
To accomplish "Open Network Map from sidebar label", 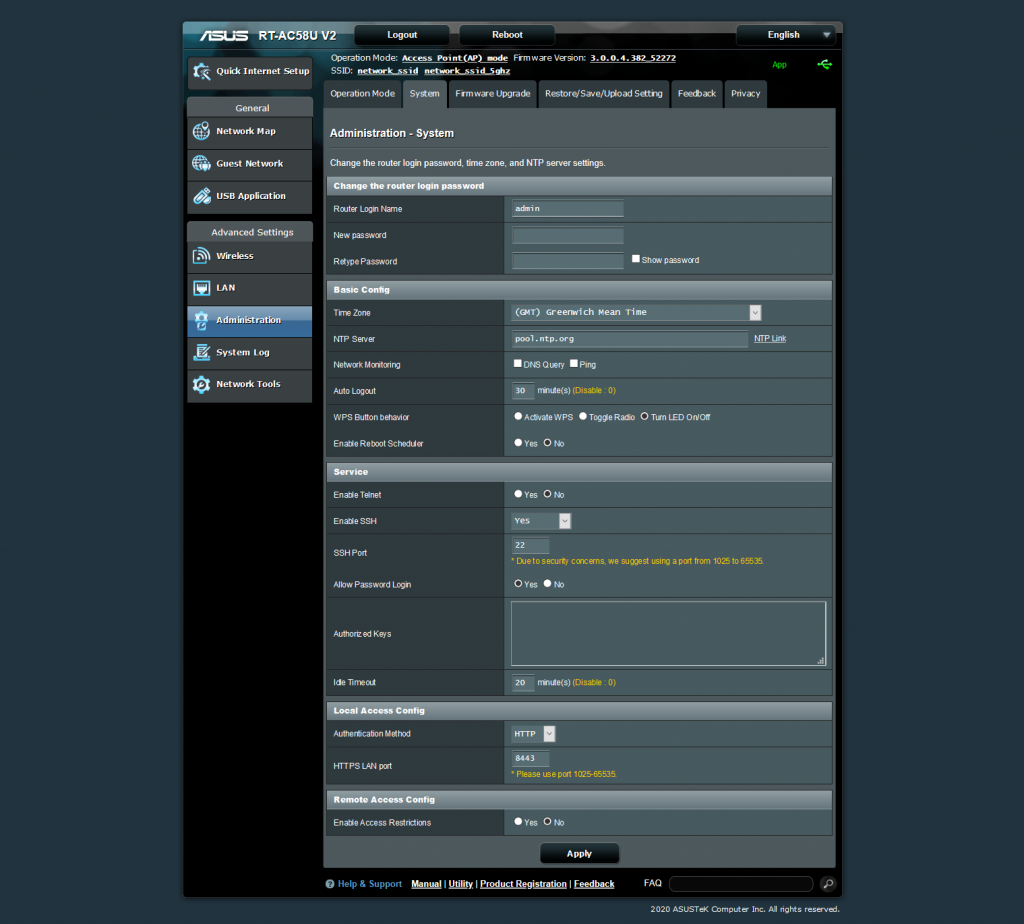I will (246, 131).
